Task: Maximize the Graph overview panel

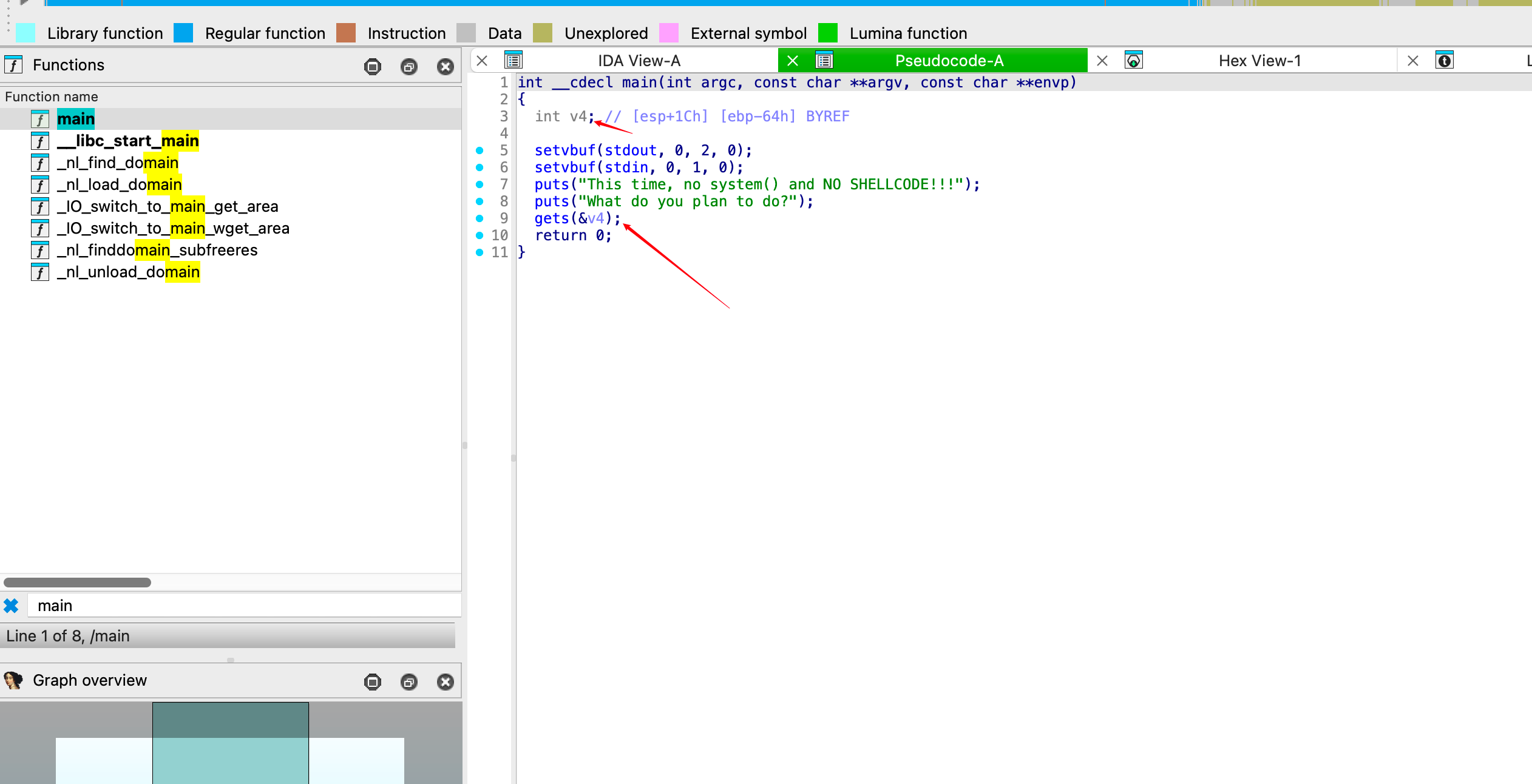Action: (373, 681)
